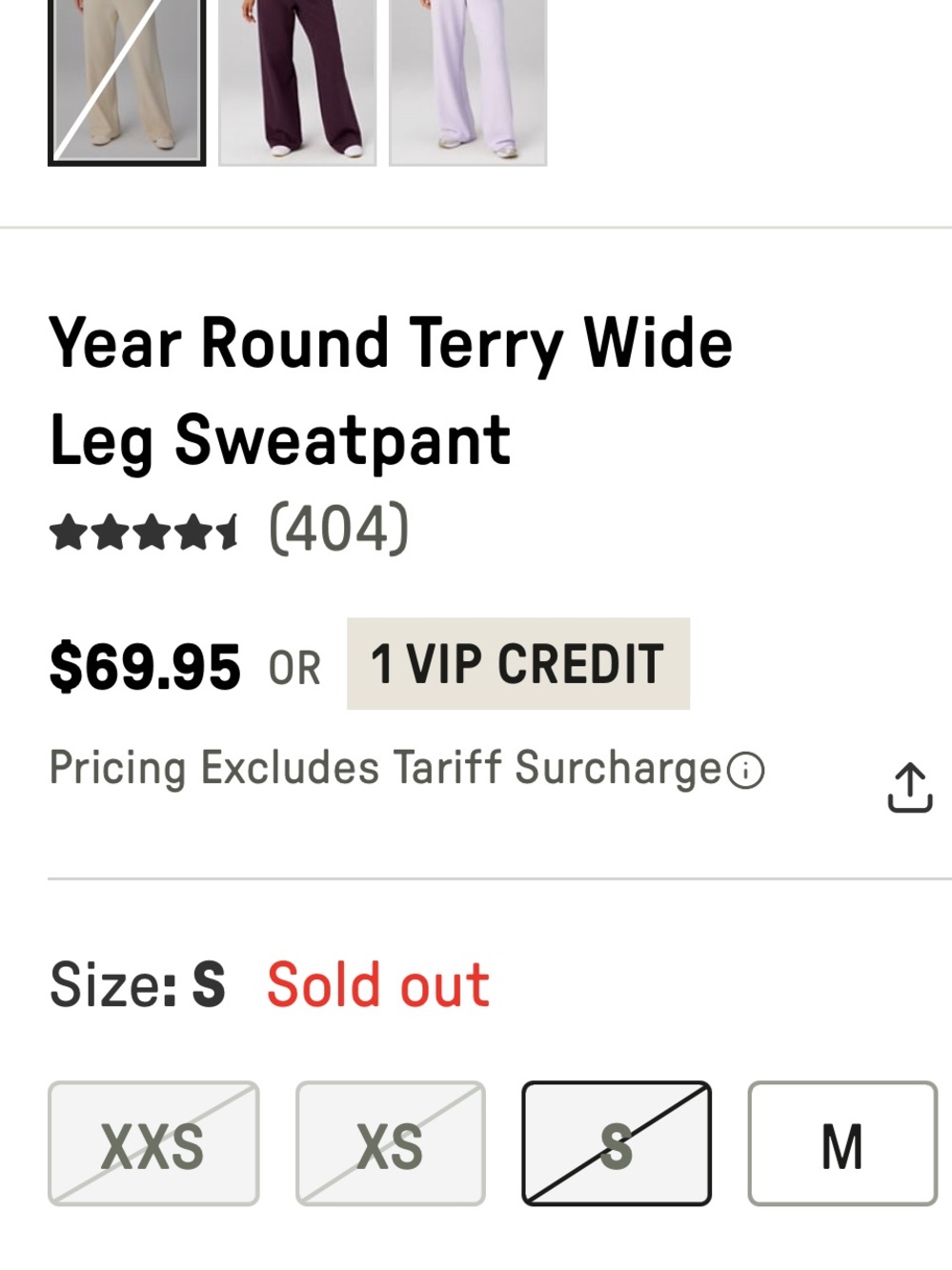Choose size M
952x1270 pixels.
coord(842,1143)
